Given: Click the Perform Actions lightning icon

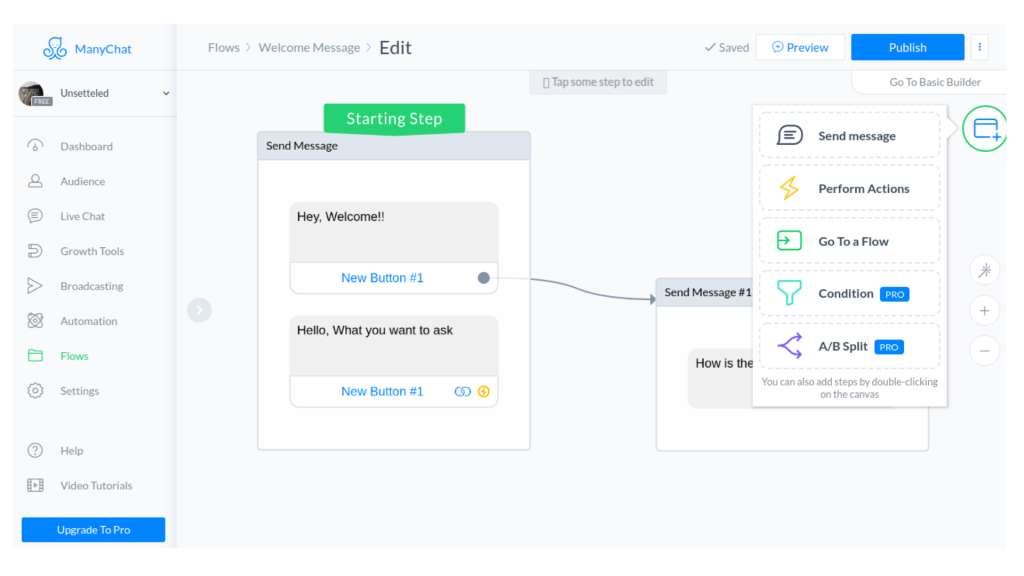Looking at the screenshot, I should tap(790, 188).
